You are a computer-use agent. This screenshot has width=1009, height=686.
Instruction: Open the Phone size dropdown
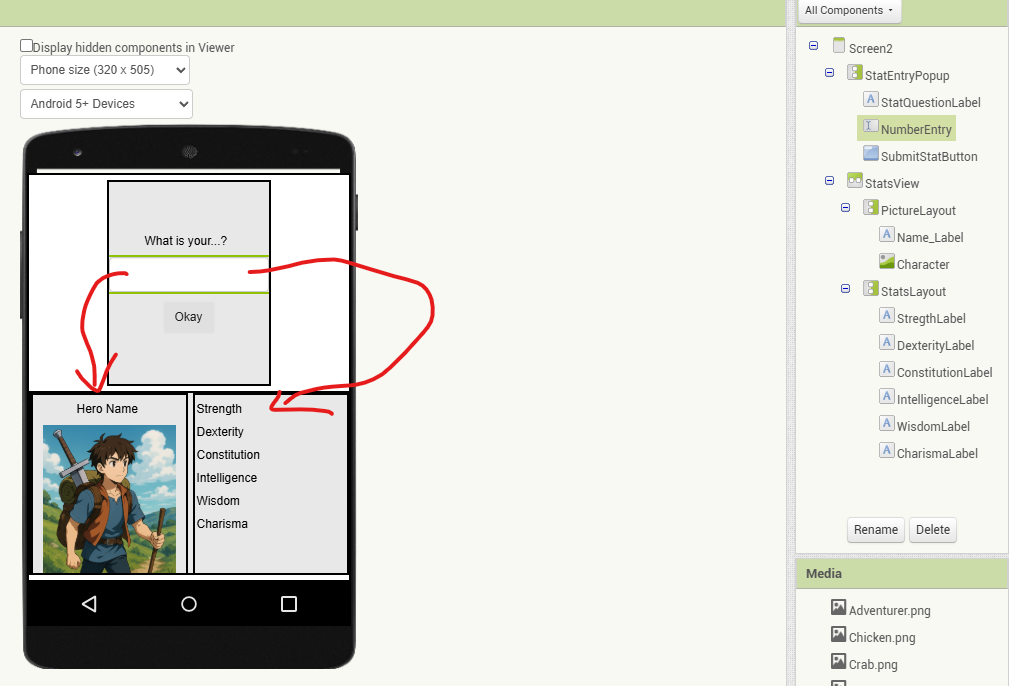(x=105, y=70)
